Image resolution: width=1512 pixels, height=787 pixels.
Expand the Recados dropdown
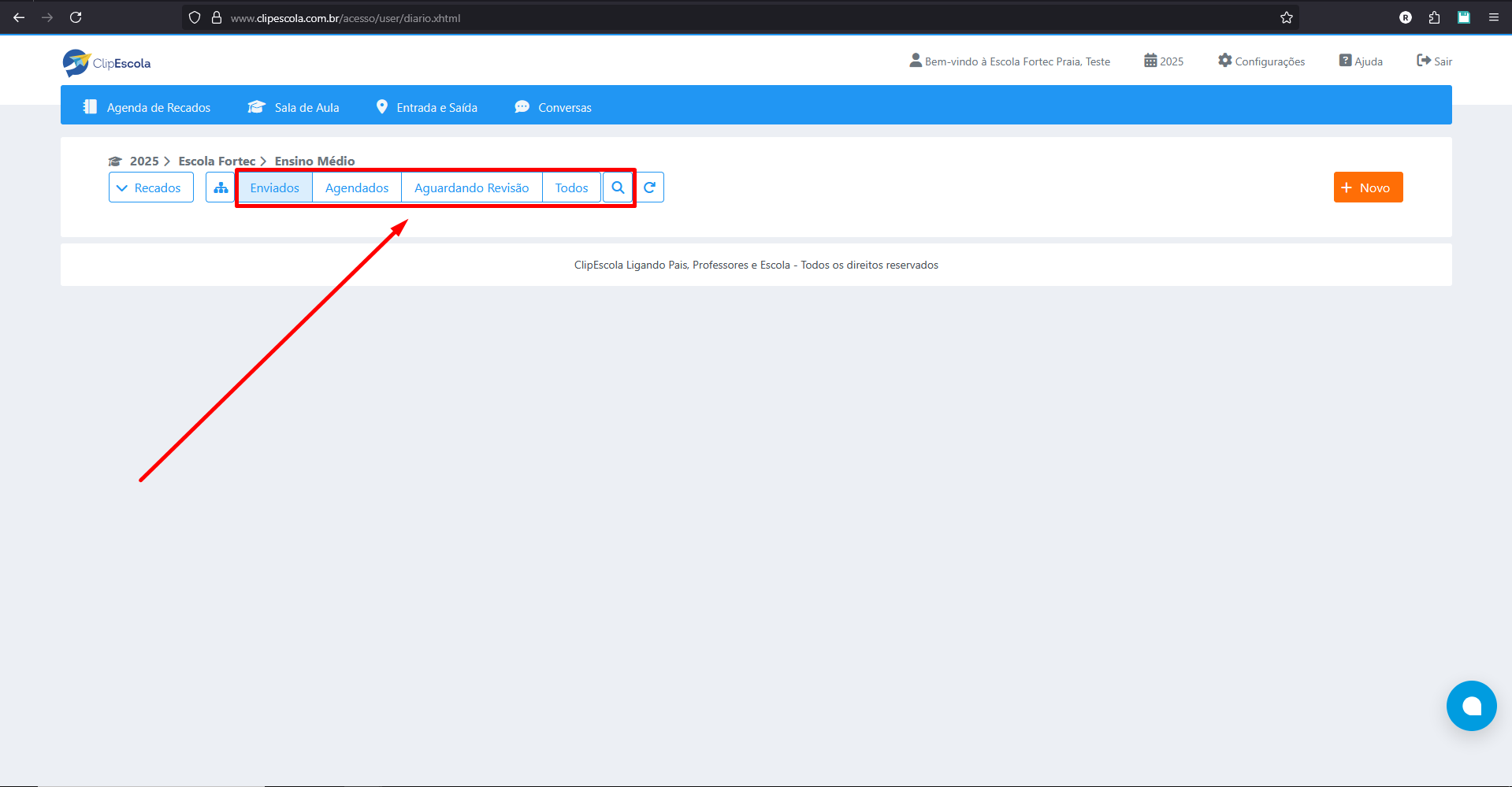point(150,187)
